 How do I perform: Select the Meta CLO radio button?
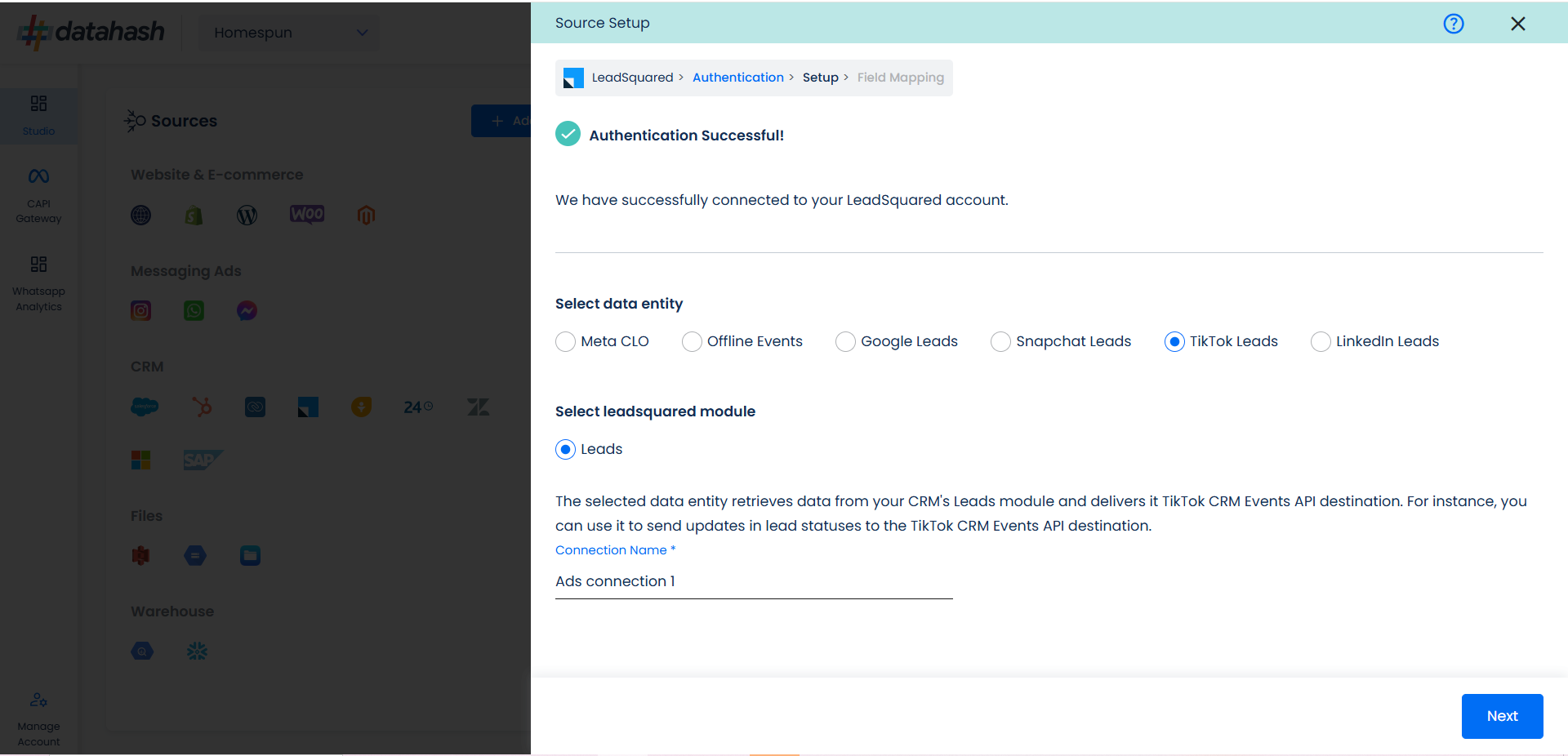click(x=565, y=341)
